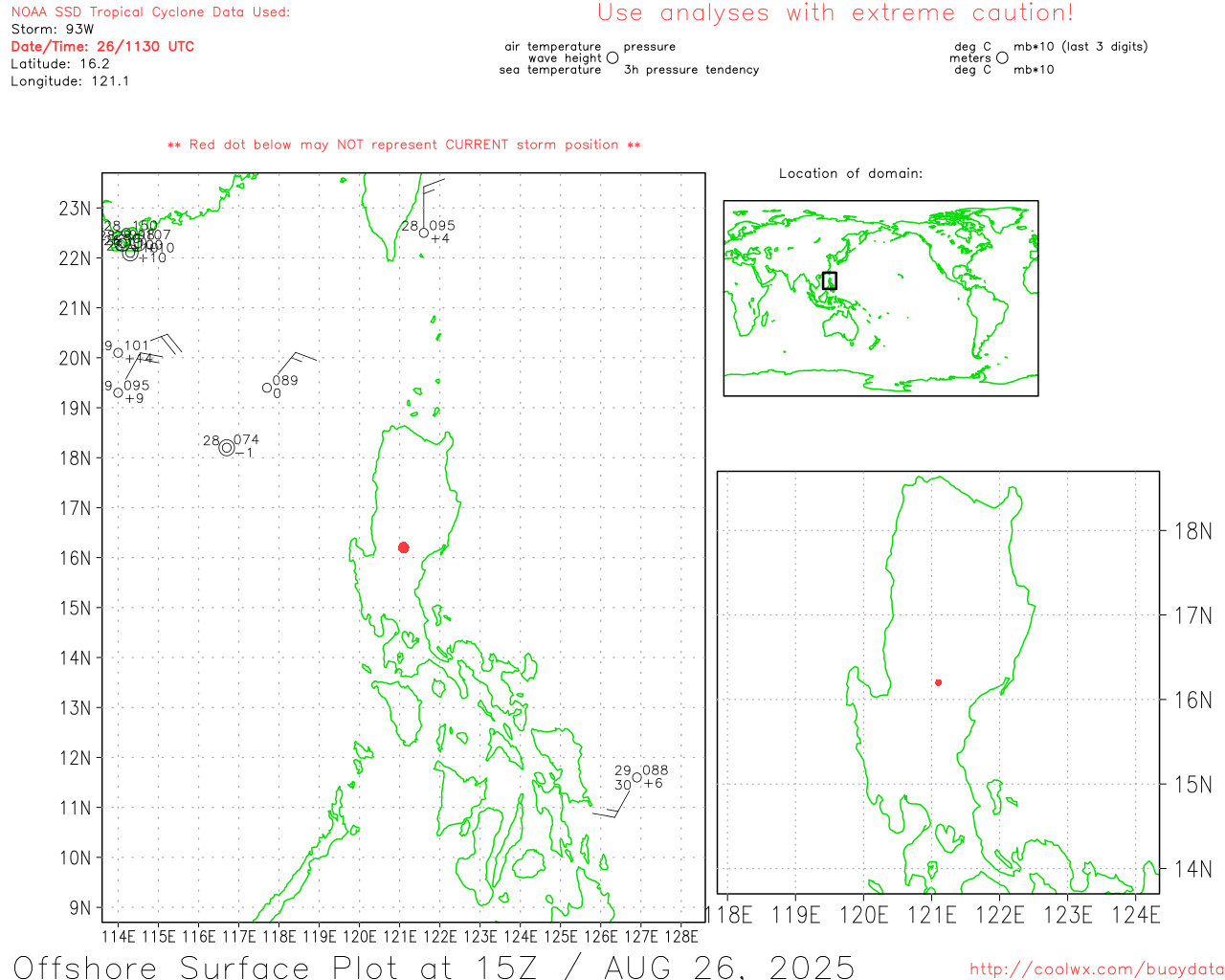Click the '124E' label on inset map axis
Screen dimensions: 1225x980
pos(1136,915)
